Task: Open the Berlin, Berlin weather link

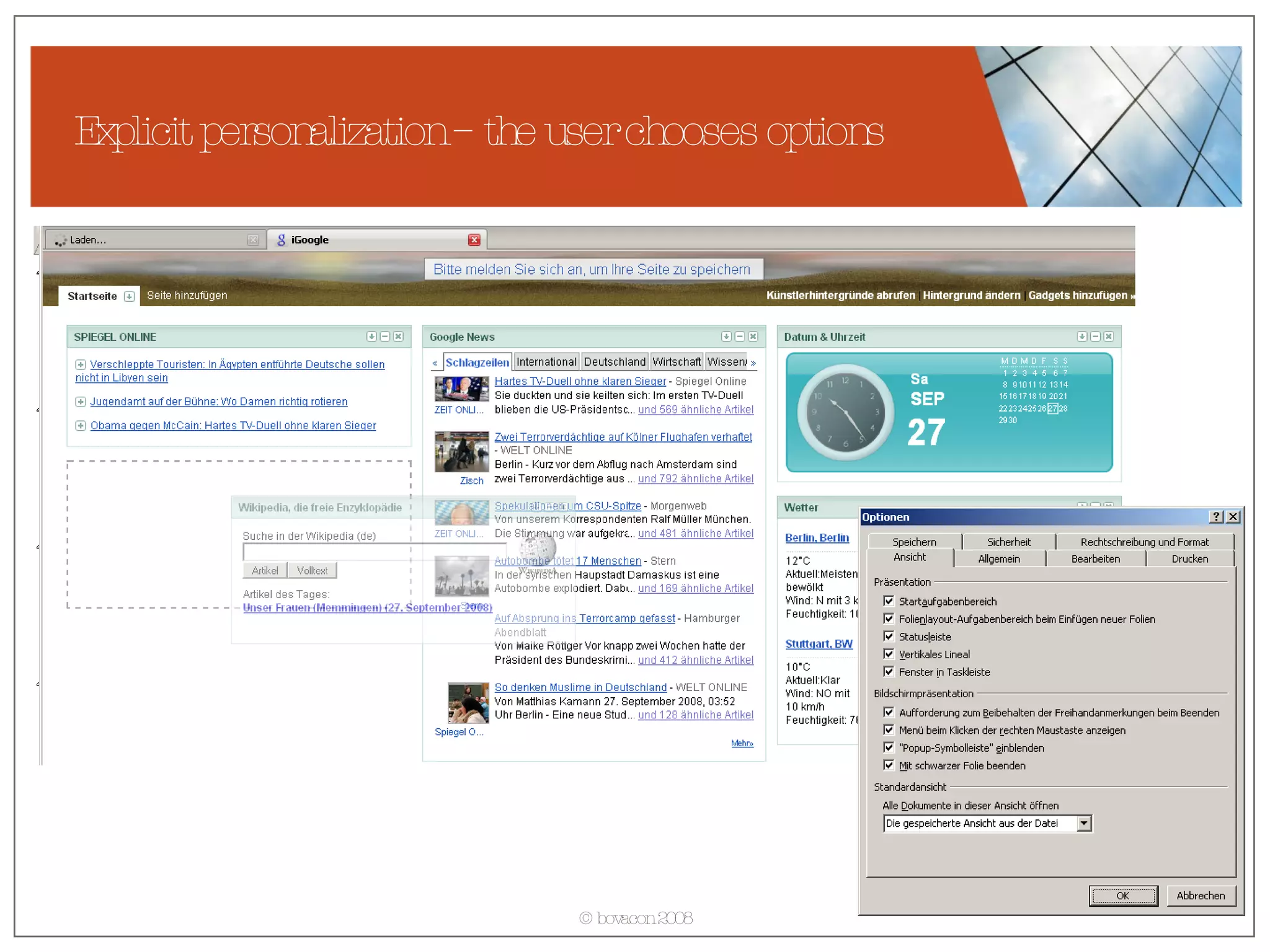Action: click(x=817, y=538)
